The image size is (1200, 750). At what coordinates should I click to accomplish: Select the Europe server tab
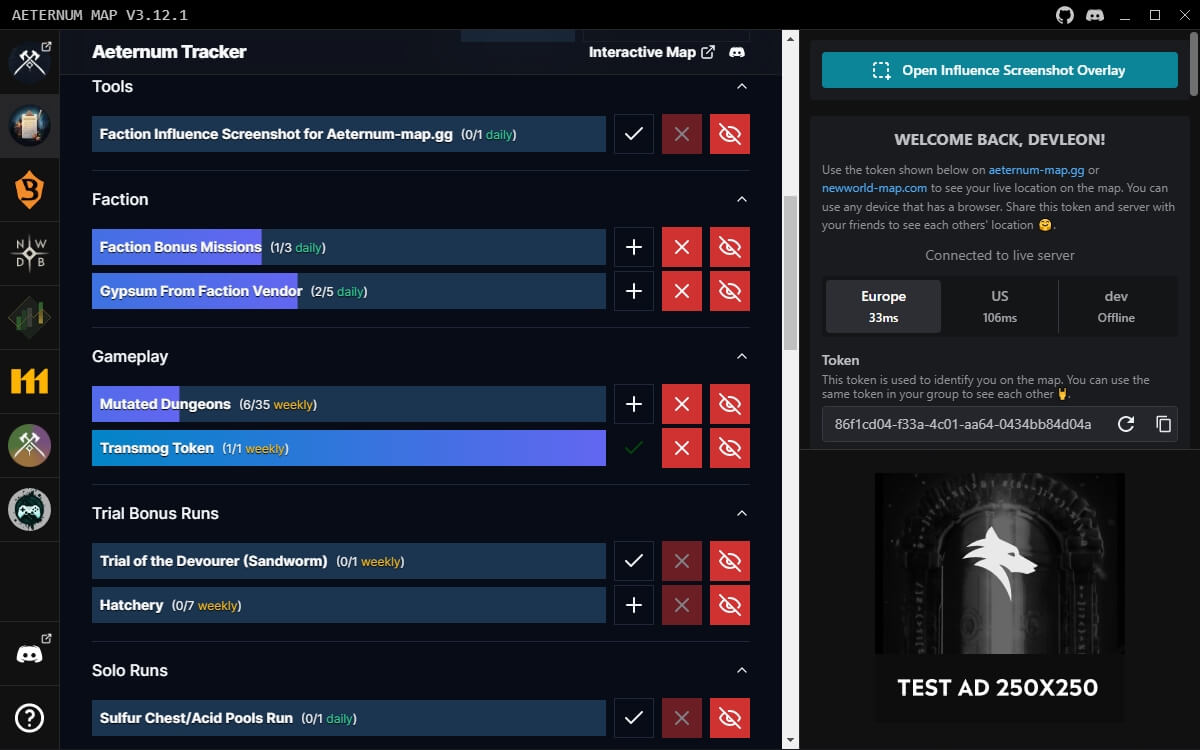pyautogui.click(x=883, y=306)
